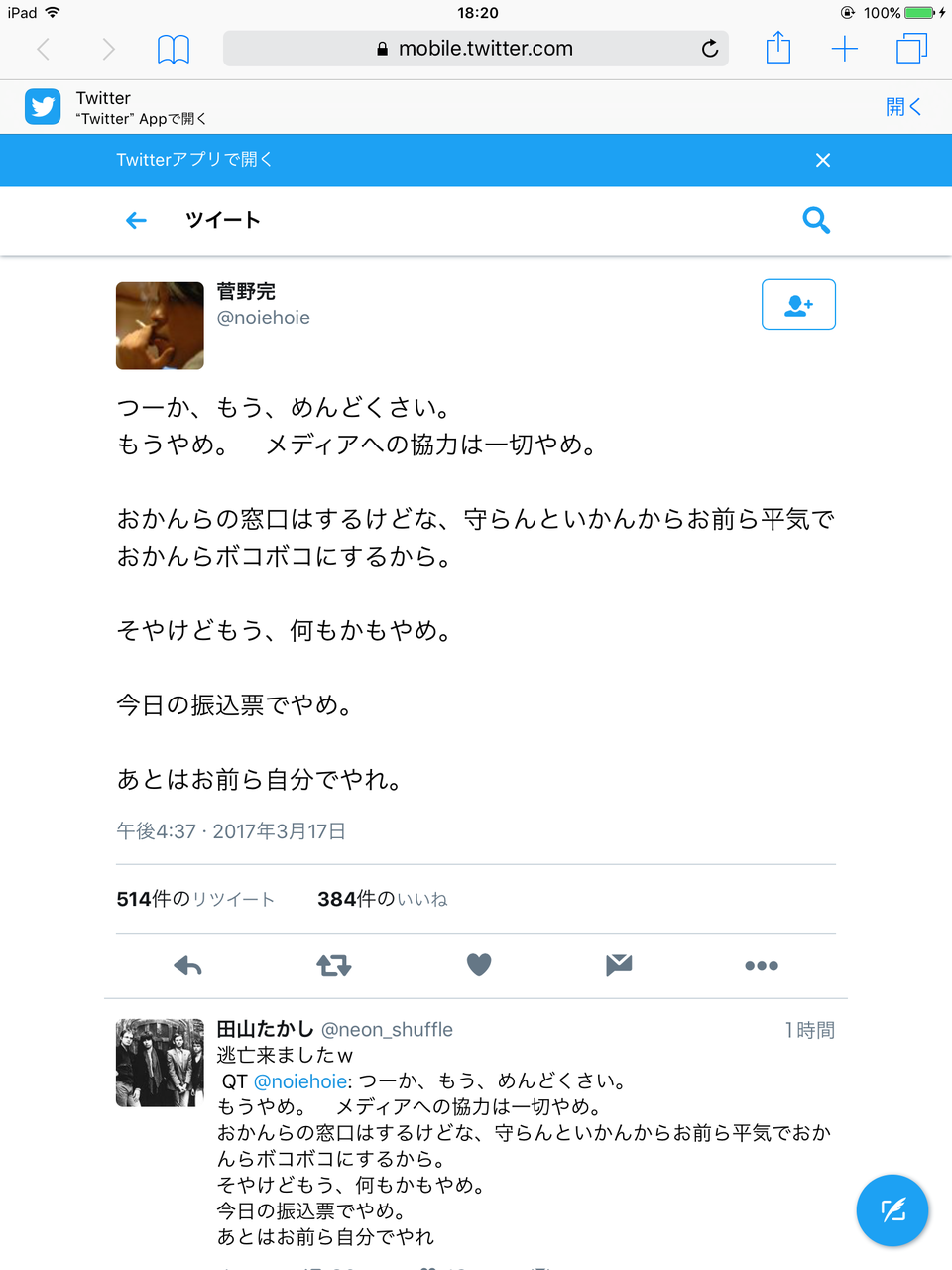Image resolution: width=952 pixels, height=1270 pixels.
Task: Add a new Safari tab with the plus icon
Action: click(x=845, y=49)
